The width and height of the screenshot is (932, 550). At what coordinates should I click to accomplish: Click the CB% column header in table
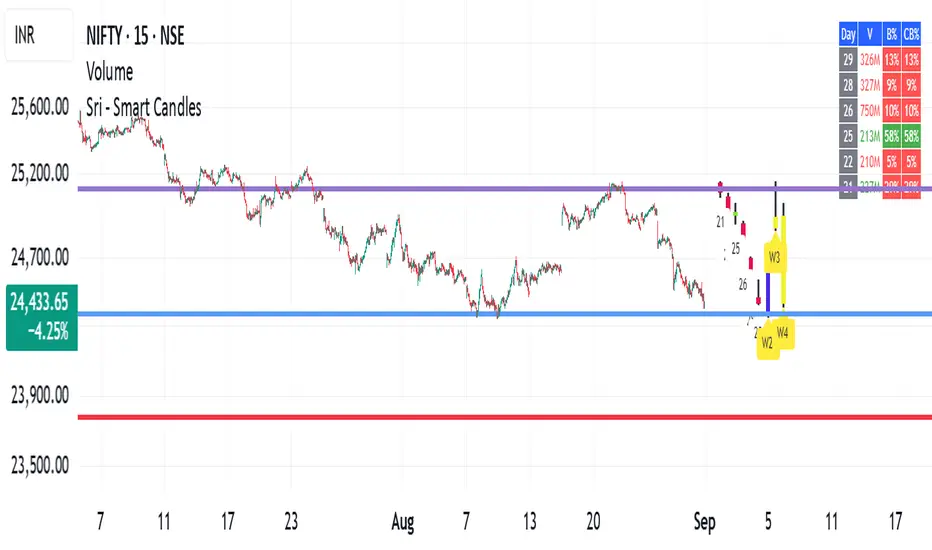pos(911,35)
